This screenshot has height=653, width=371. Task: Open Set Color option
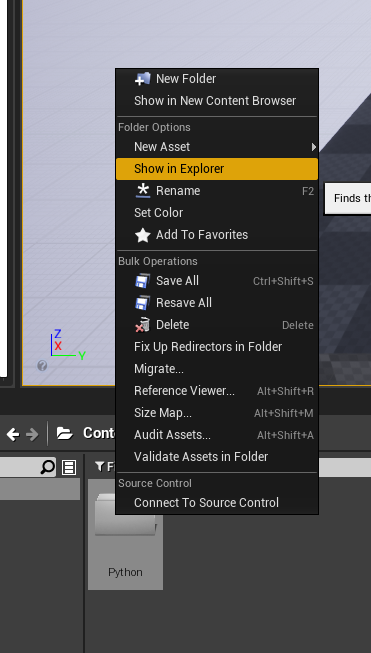tap(217, 213)
